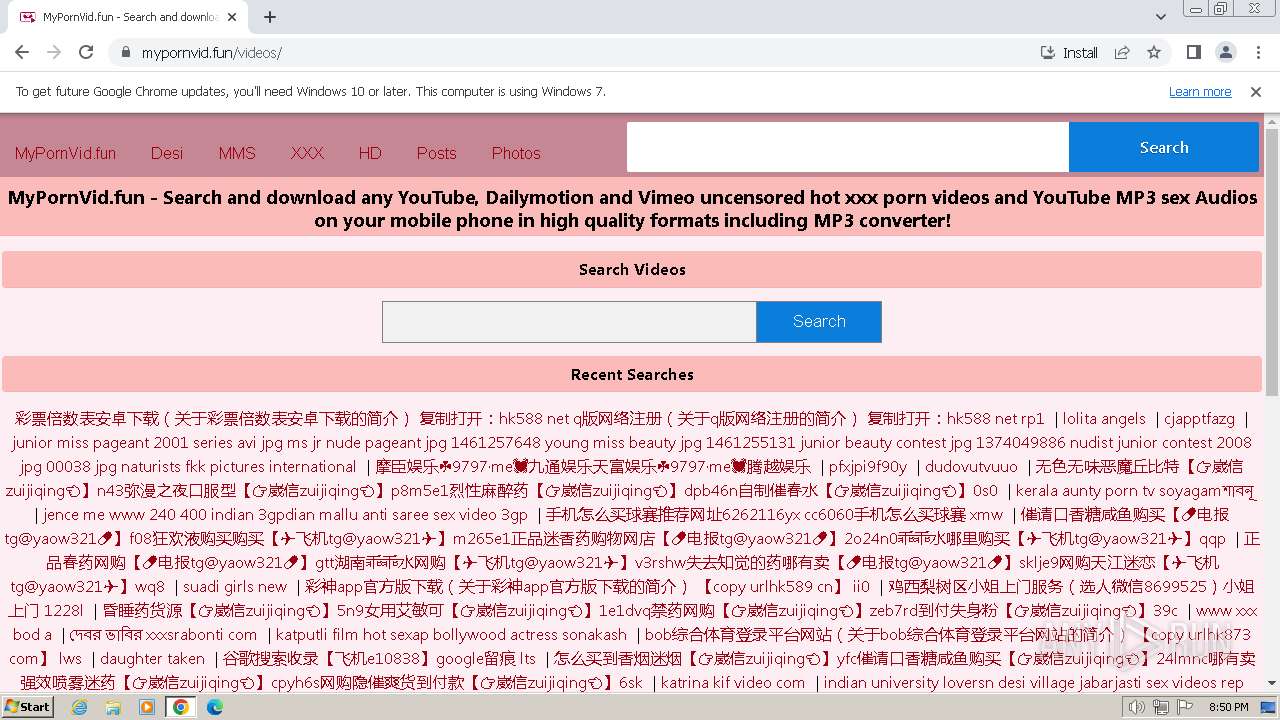Select the Photos menu item
The image size is (1280, 720).
pyautogui.click(x=516, y=153)
